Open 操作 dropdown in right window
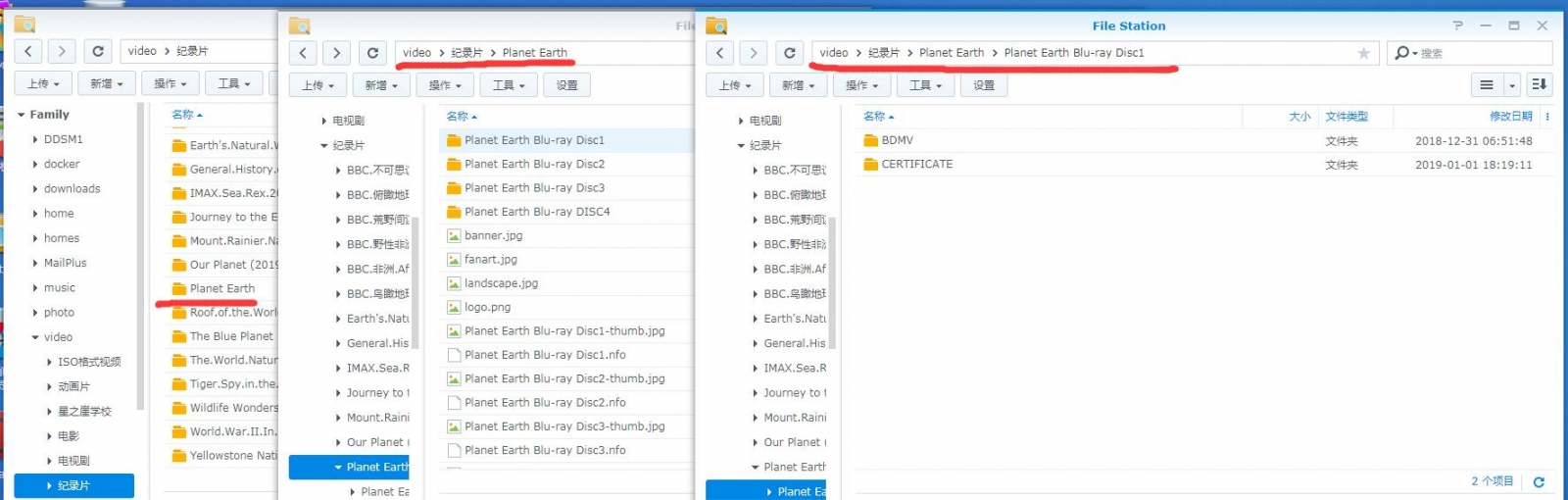Image resolution: width=1568 pixels, height=500 pixels. pos(862,85)
